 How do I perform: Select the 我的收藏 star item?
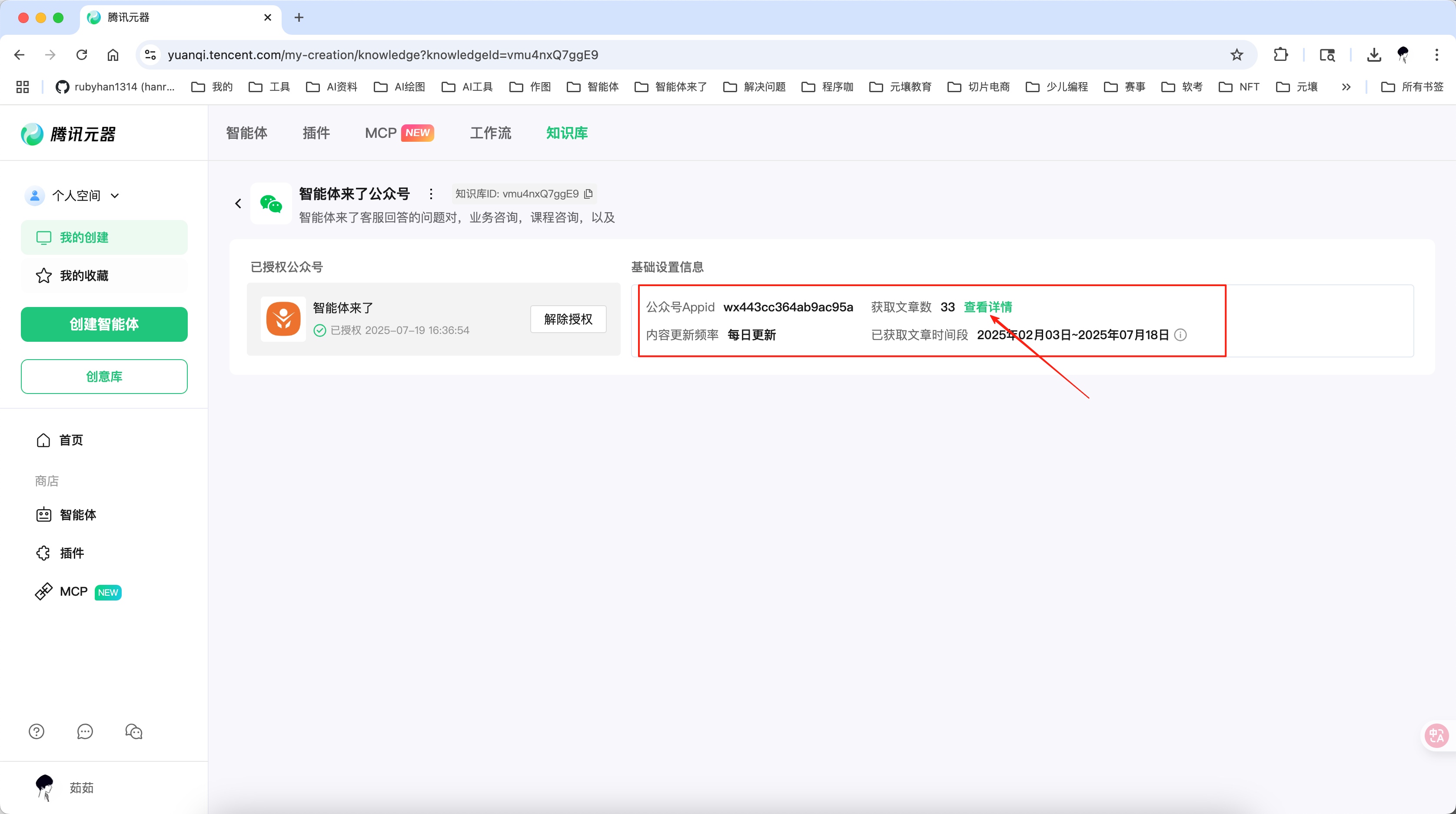click(x=85, y=276)
